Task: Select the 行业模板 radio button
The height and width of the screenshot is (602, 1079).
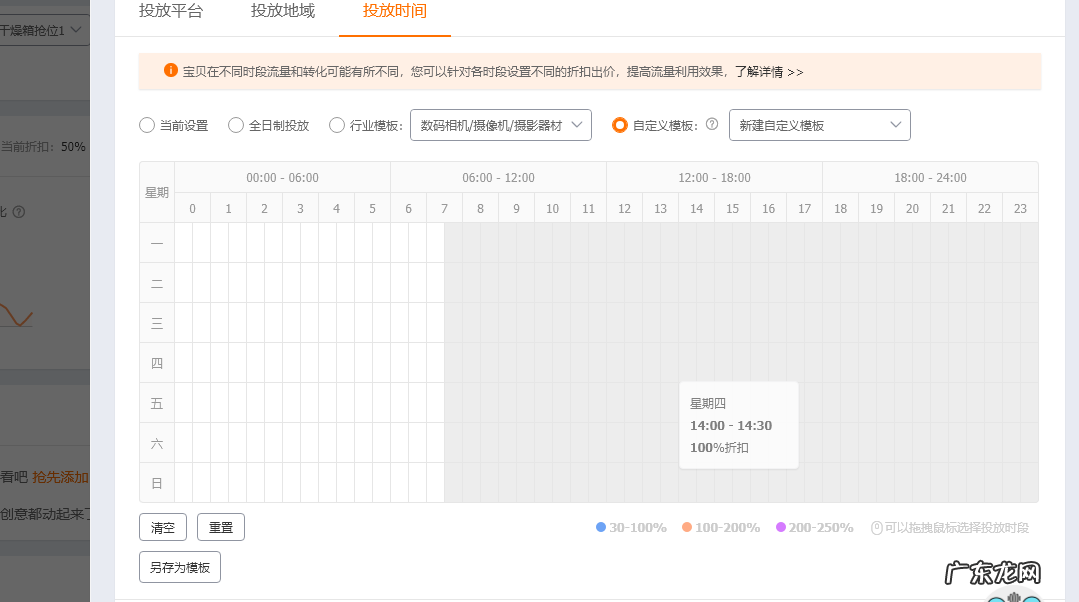Action: (x=337, y=125)
